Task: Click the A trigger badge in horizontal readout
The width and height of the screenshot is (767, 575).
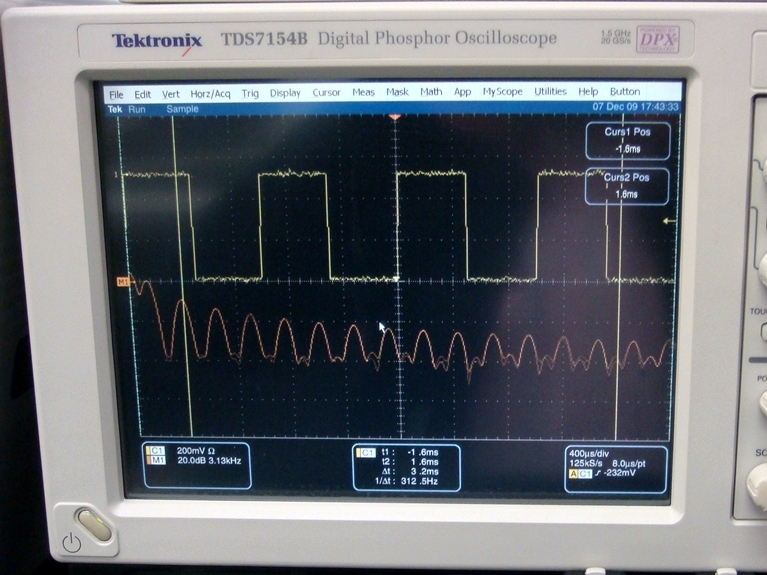Action: (573, 474)
